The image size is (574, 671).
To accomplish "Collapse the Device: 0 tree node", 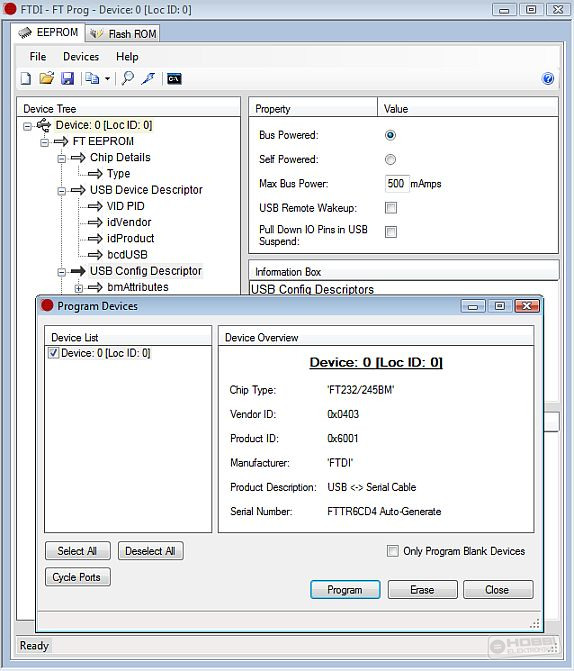I will pyautogui.click(x=27, y=126).
